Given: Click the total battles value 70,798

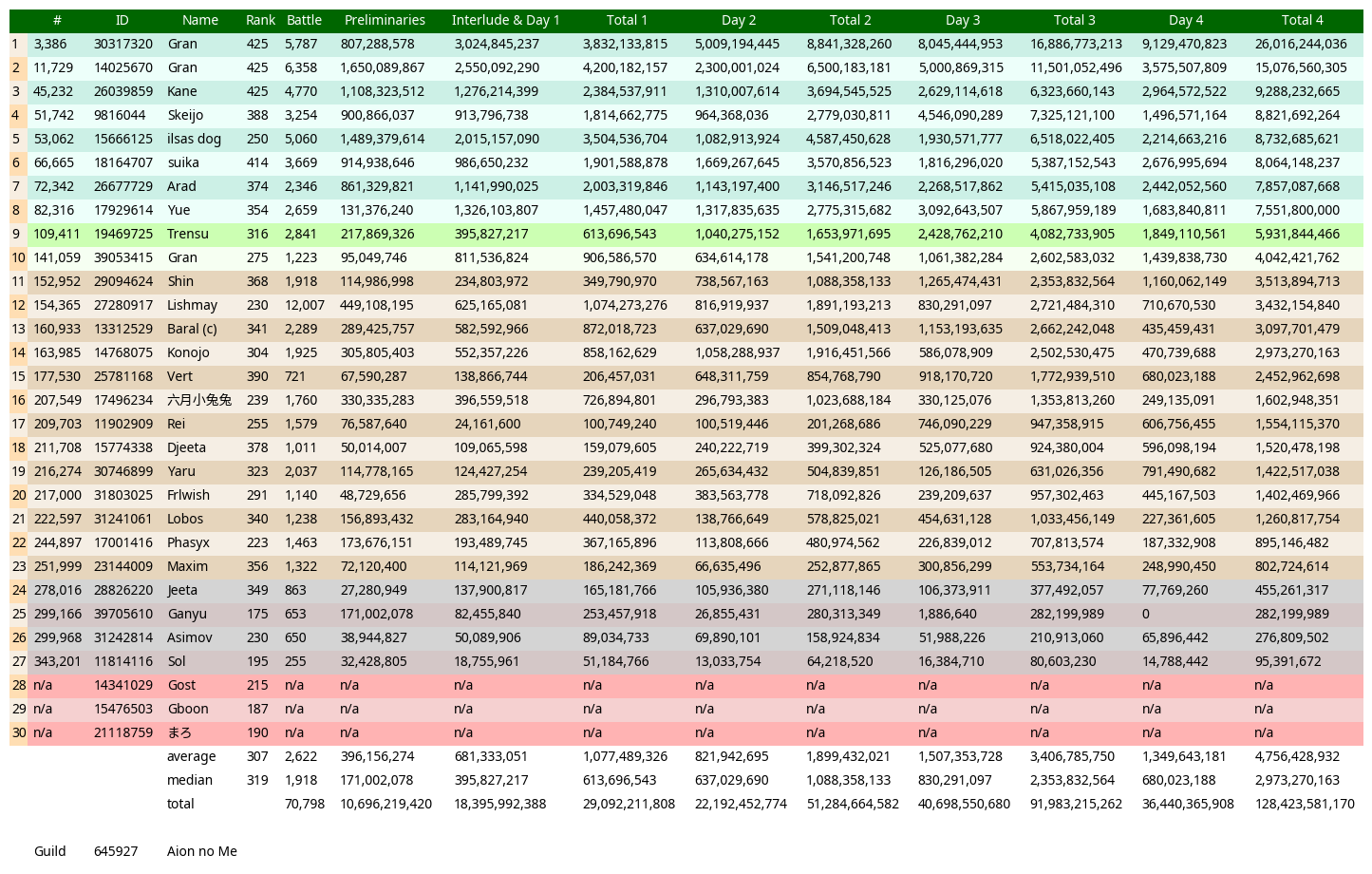Looking at the screenshot, I should 305,804.
